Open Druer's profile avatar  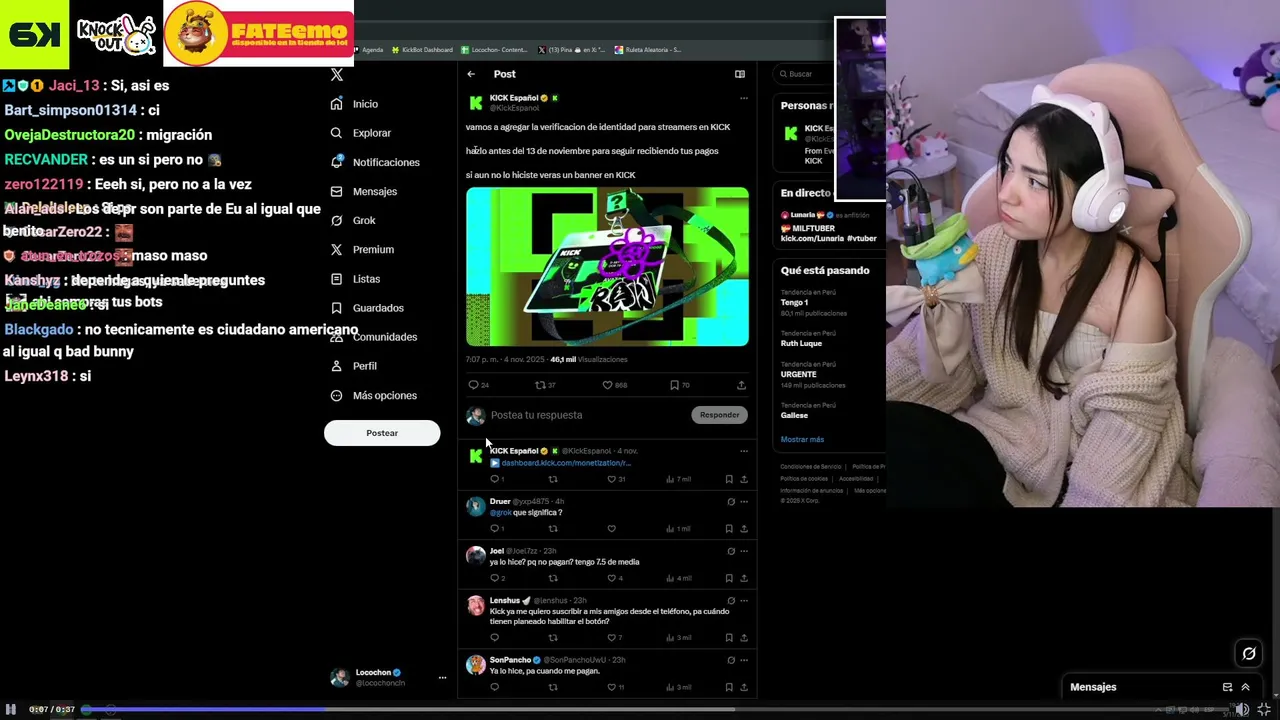476,506
